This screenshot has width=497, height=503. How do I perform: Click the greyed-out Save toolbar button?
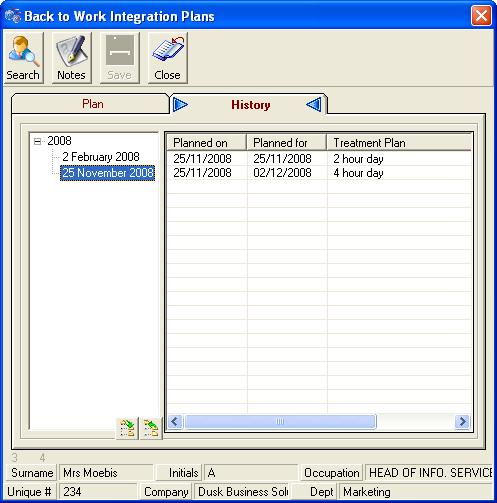[119, 58]
